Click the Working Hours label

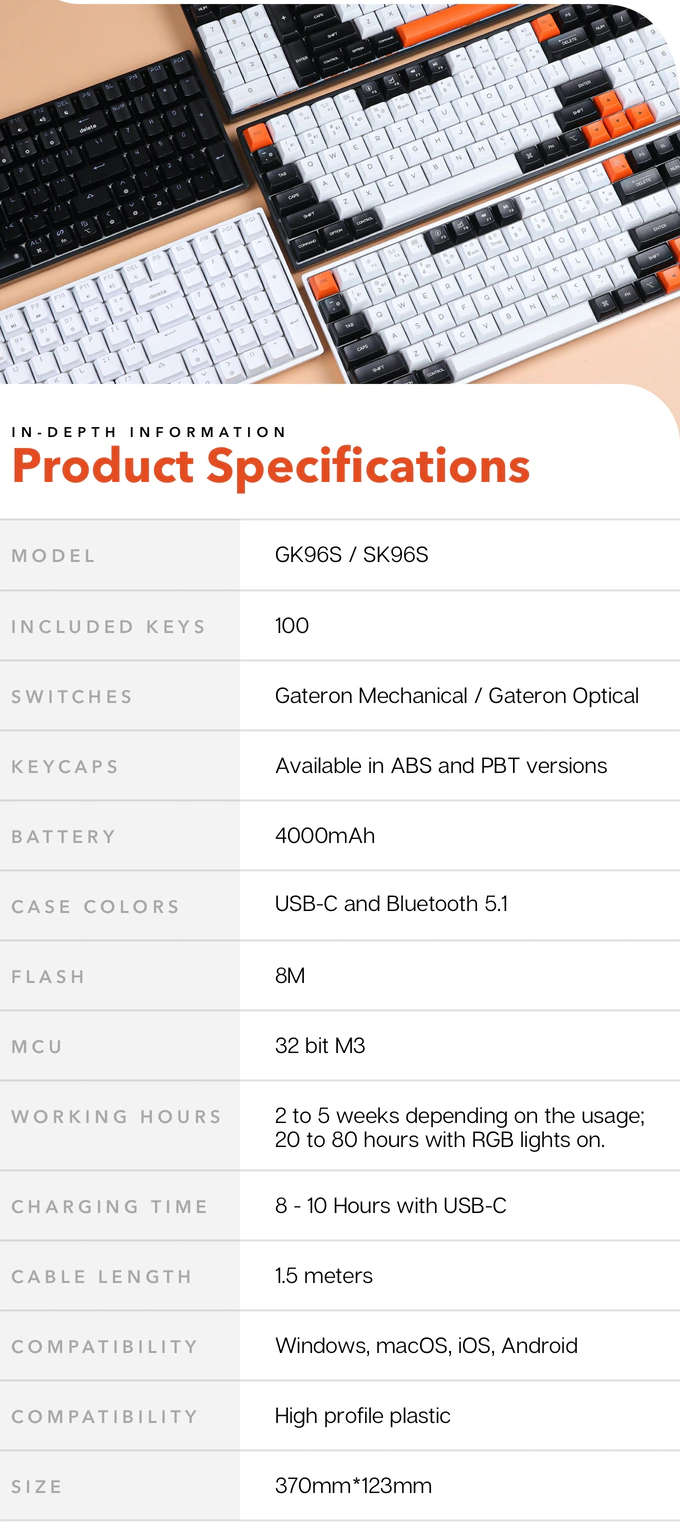click(116, 1117)
